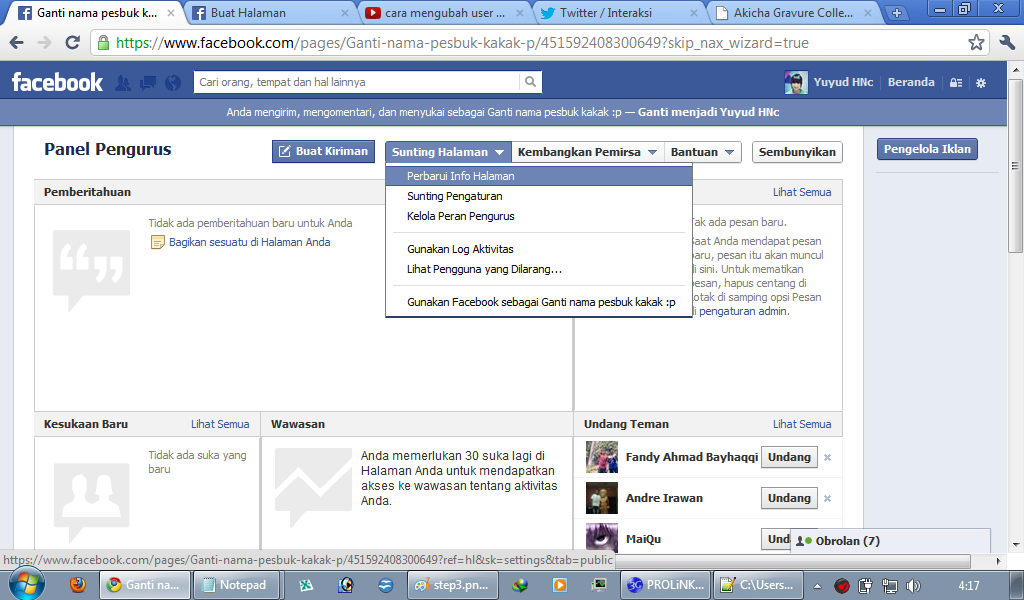Expand Sunting Halaman dropdown
This screenshot has height=600, width=1024.
448,152
